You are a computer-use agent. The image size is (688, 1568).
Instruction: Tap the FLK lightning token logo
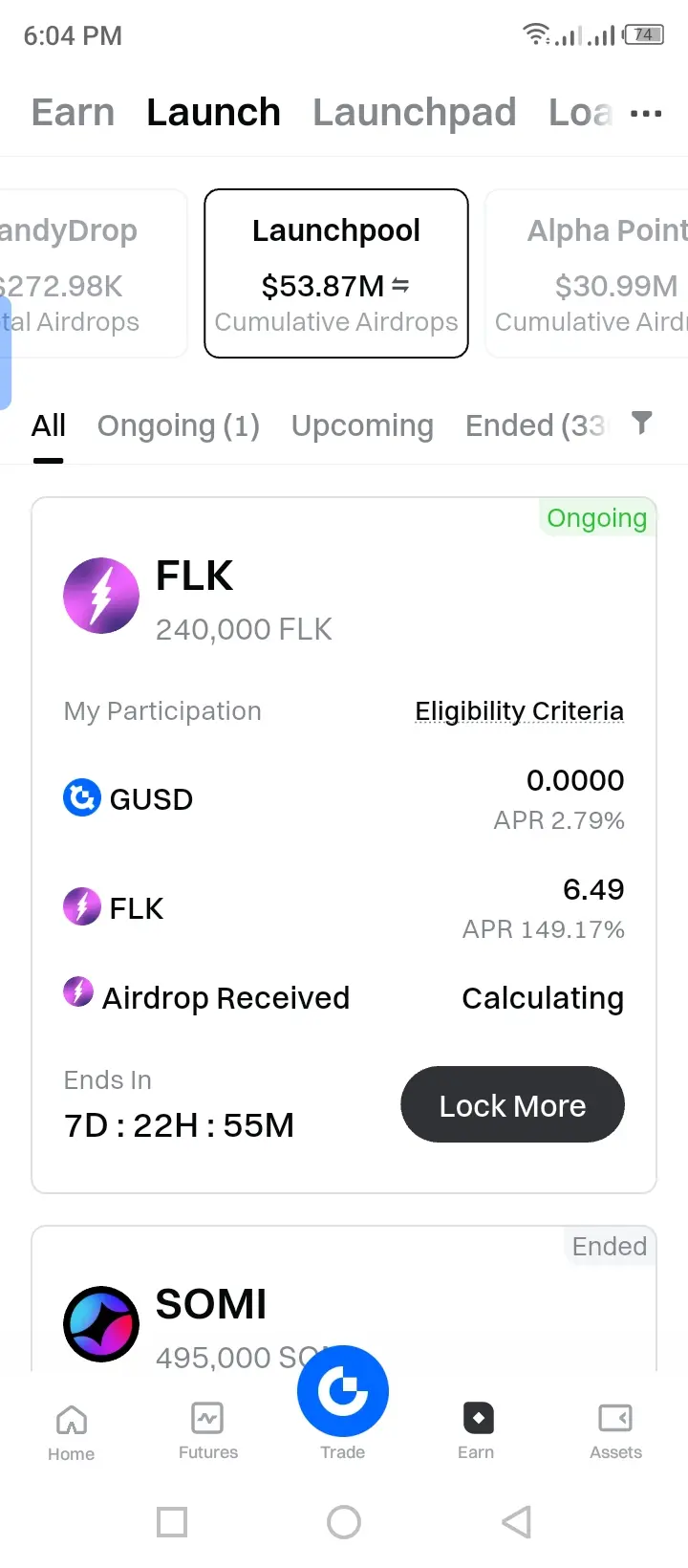coord(101,596)
